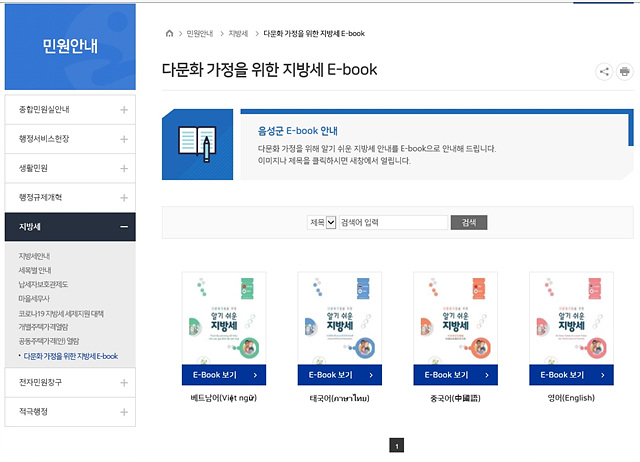The image size is (640, 462).
Task: Open the share icon button
Action: (x=604, y=72)
